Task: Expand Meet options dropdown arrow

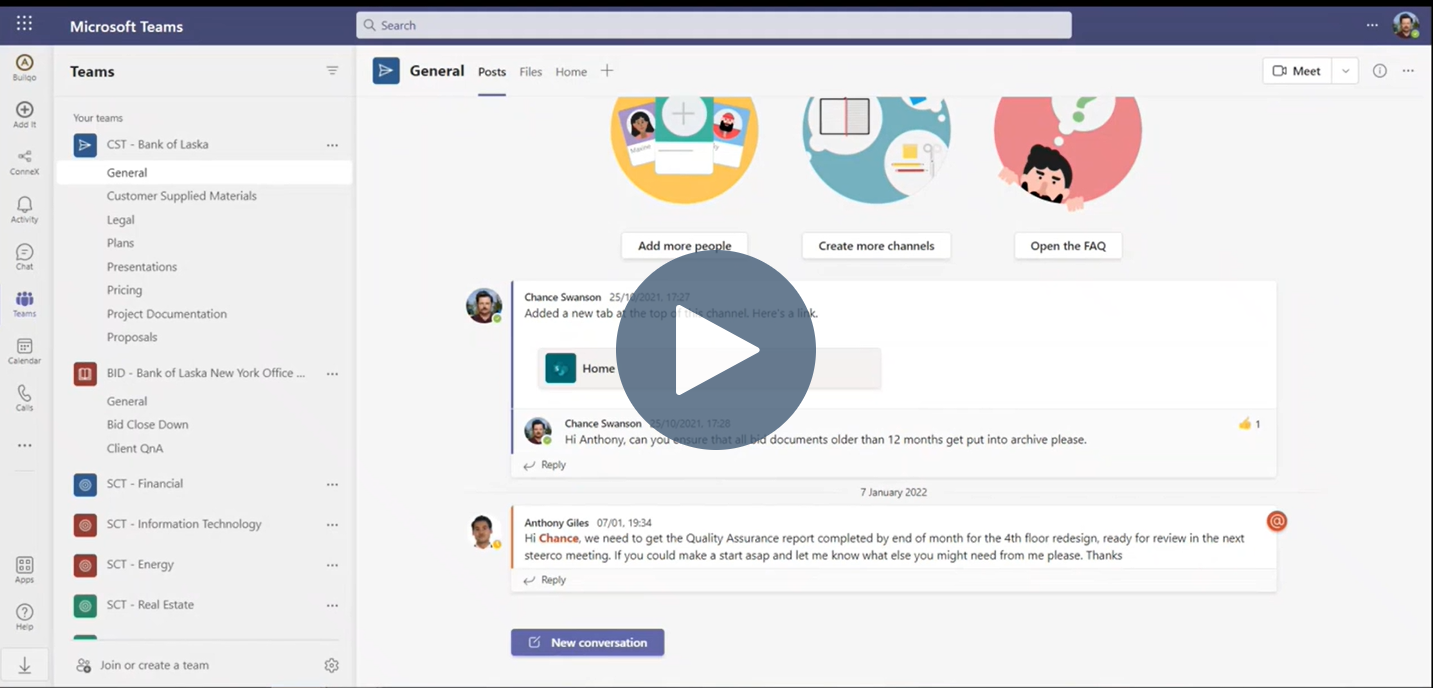Action: tap(1346, 71)
